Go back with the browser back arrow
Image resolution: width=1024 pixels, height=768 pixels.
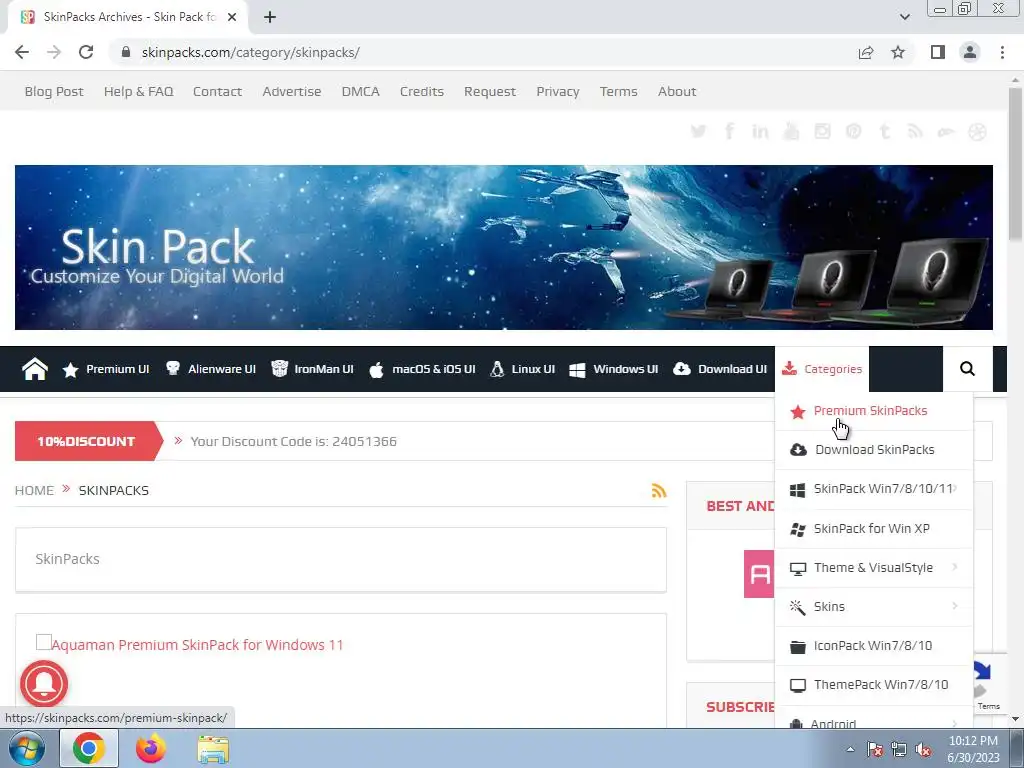pyautogui.click(x=22, y=52)
